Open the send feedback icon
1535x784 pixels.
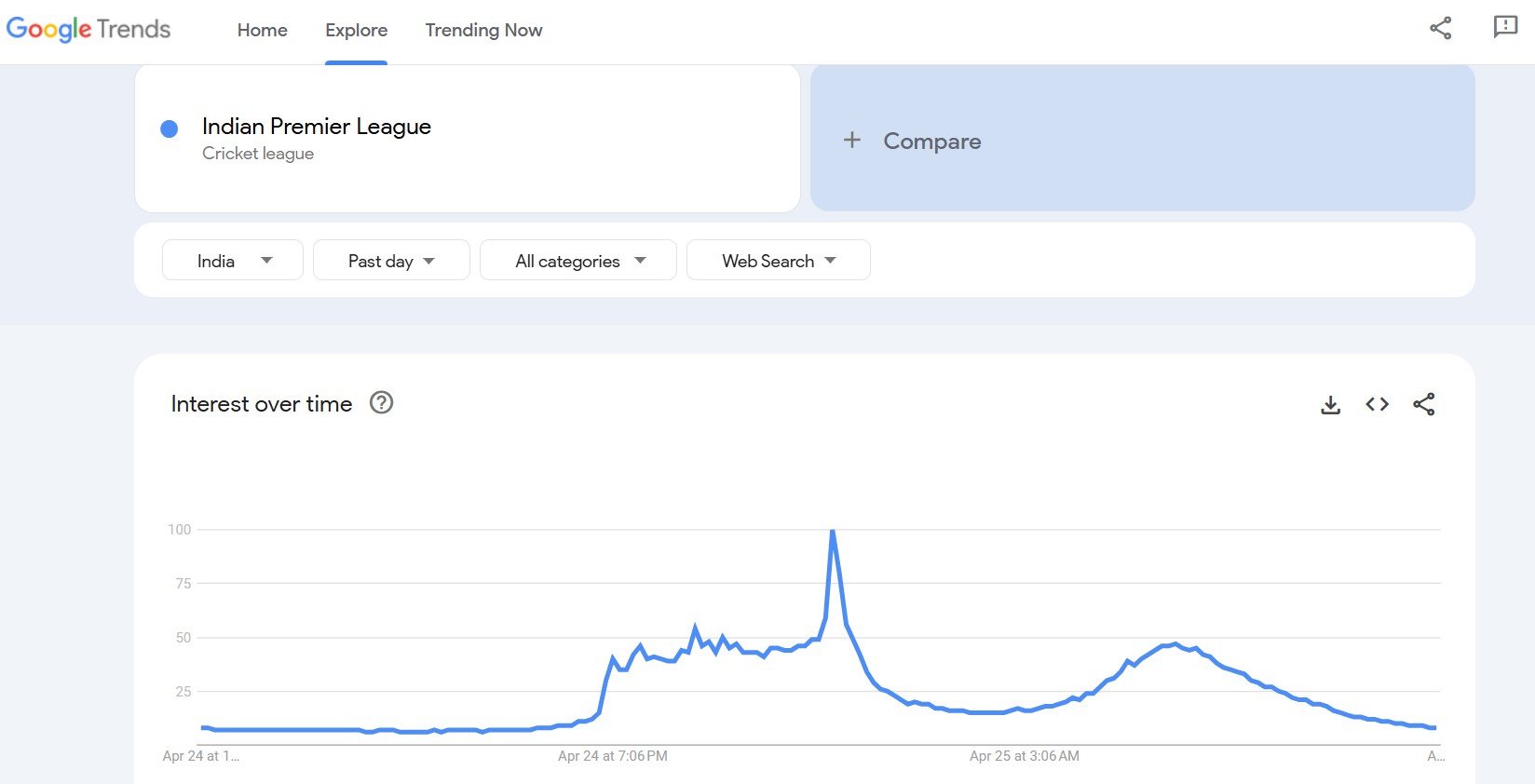point(1505,28)
